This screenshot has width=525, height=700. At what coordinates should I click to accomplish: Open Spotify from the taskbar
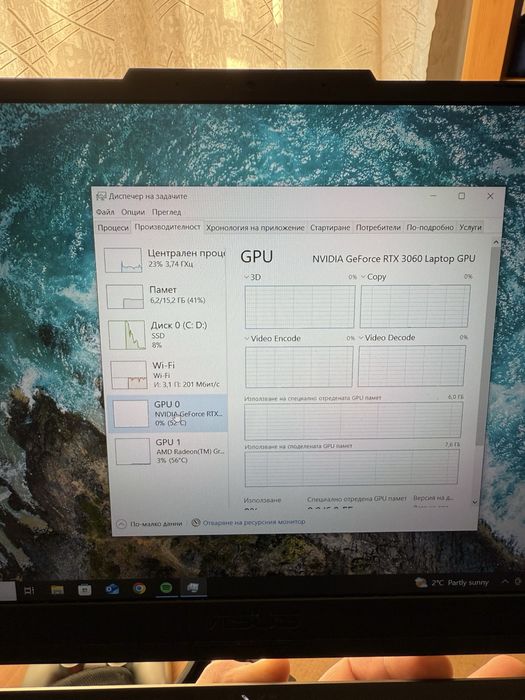166,588
